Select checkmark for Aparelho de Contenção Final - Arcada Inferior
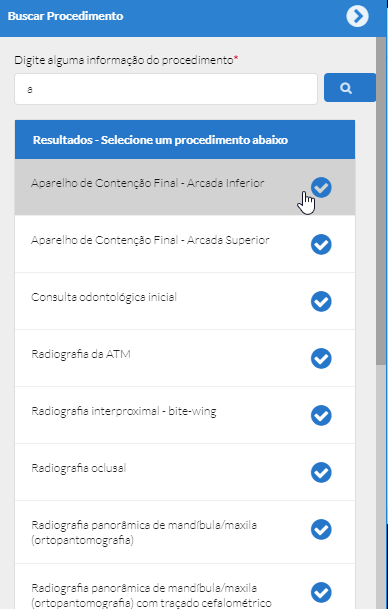 [321, 188]
